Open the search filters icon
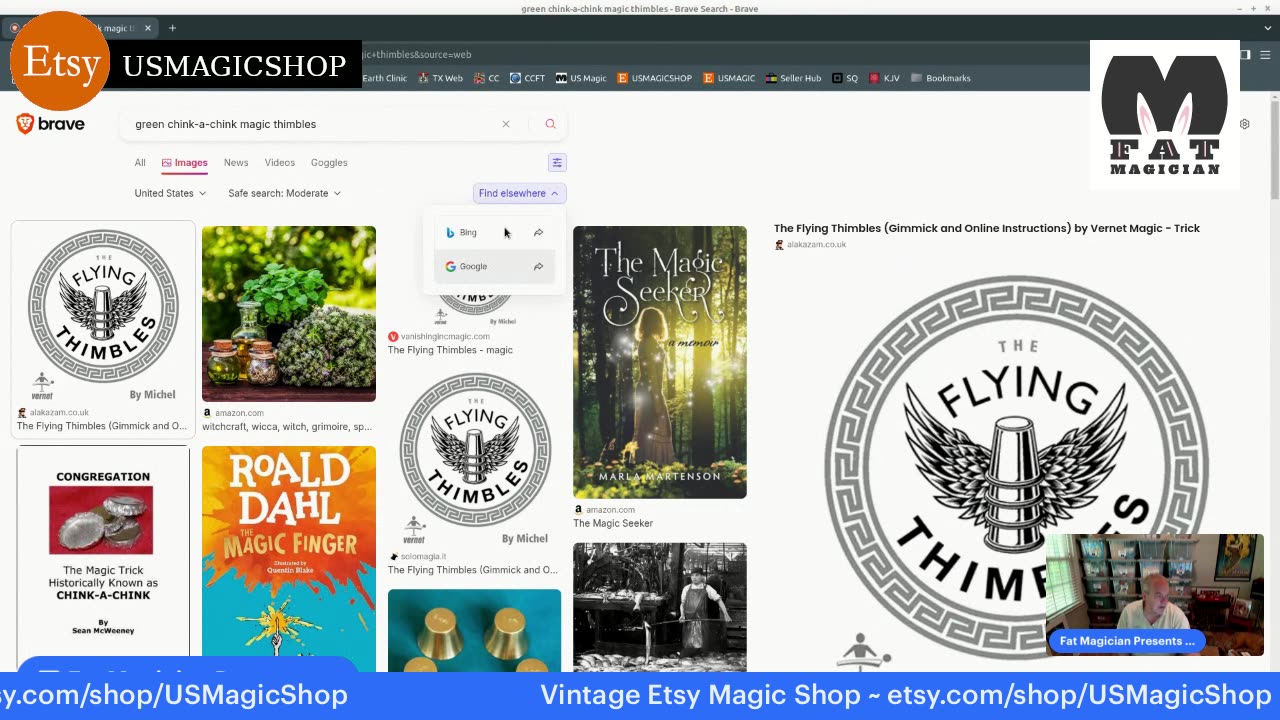This screenshot has width=1280, height=720. (557, 162)
